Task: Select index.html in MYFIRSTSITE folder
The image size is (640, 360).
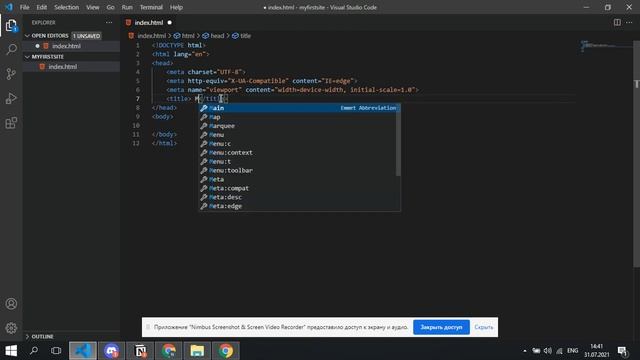Action: point(71,67)
